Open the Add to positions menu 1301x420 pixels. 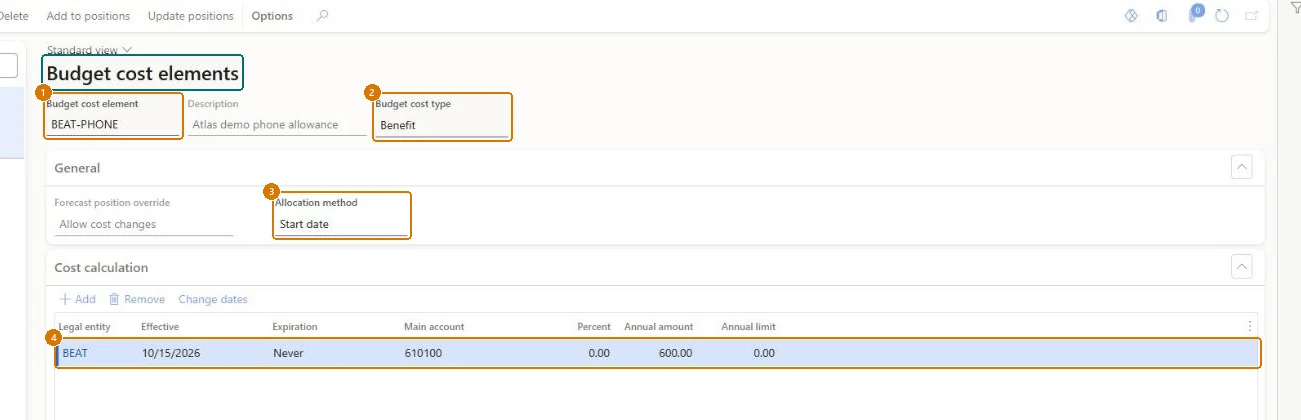tap(88, 16)
